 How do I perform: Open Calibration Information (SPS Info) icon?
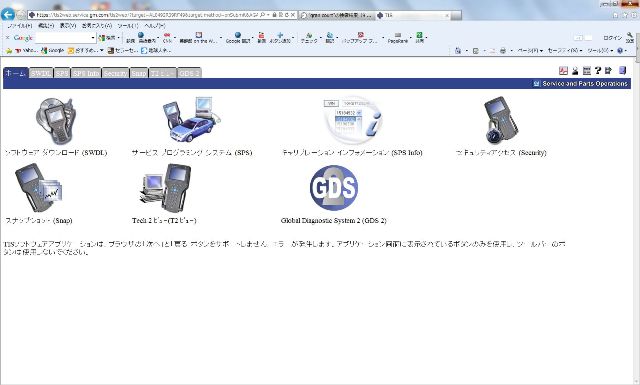click(x=353, y=120)
